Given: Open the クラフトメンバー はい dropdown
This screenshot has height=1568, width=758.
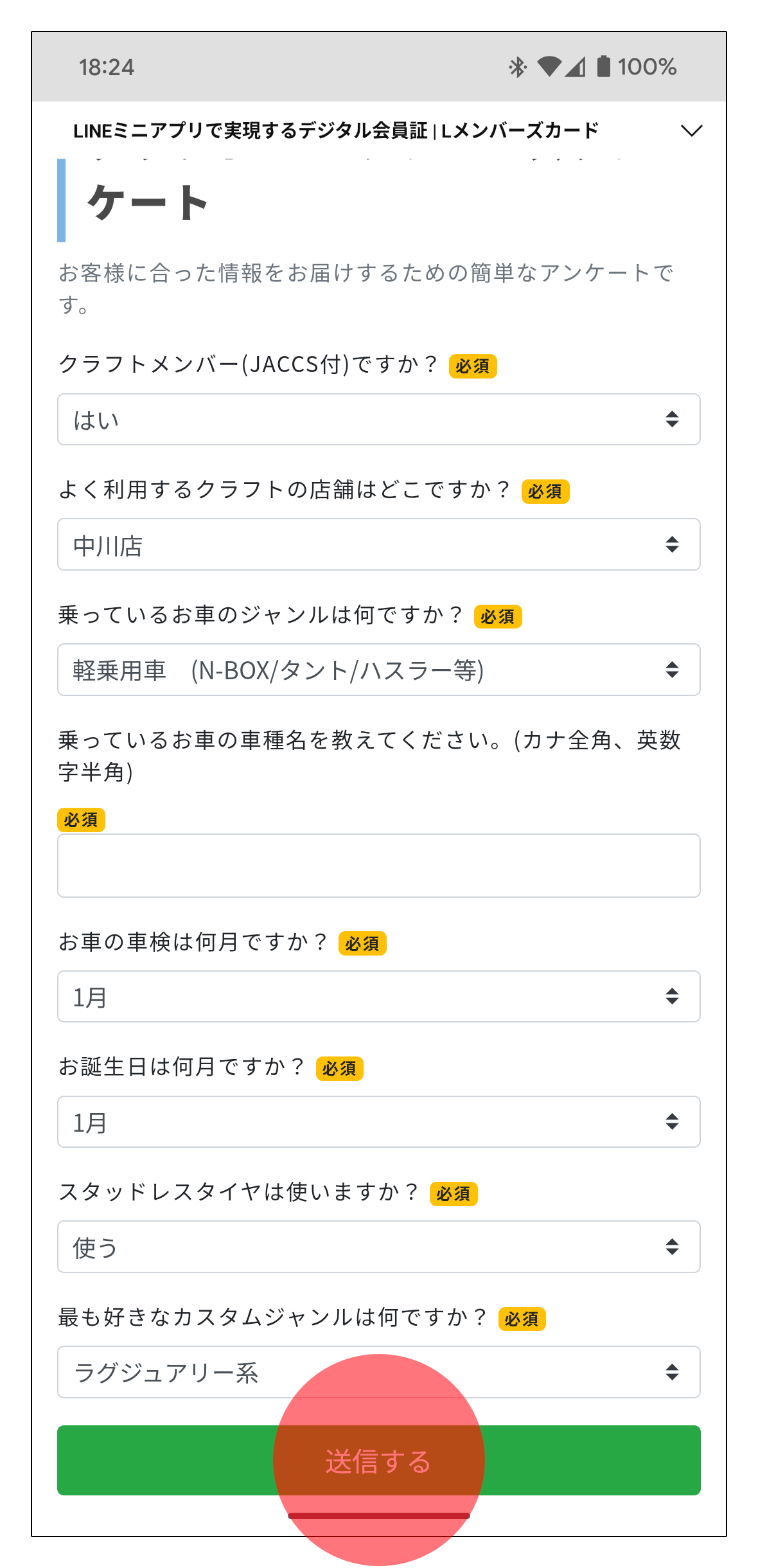Looking at the screenshot, I should pyautogui.click(x=378, y=420).
